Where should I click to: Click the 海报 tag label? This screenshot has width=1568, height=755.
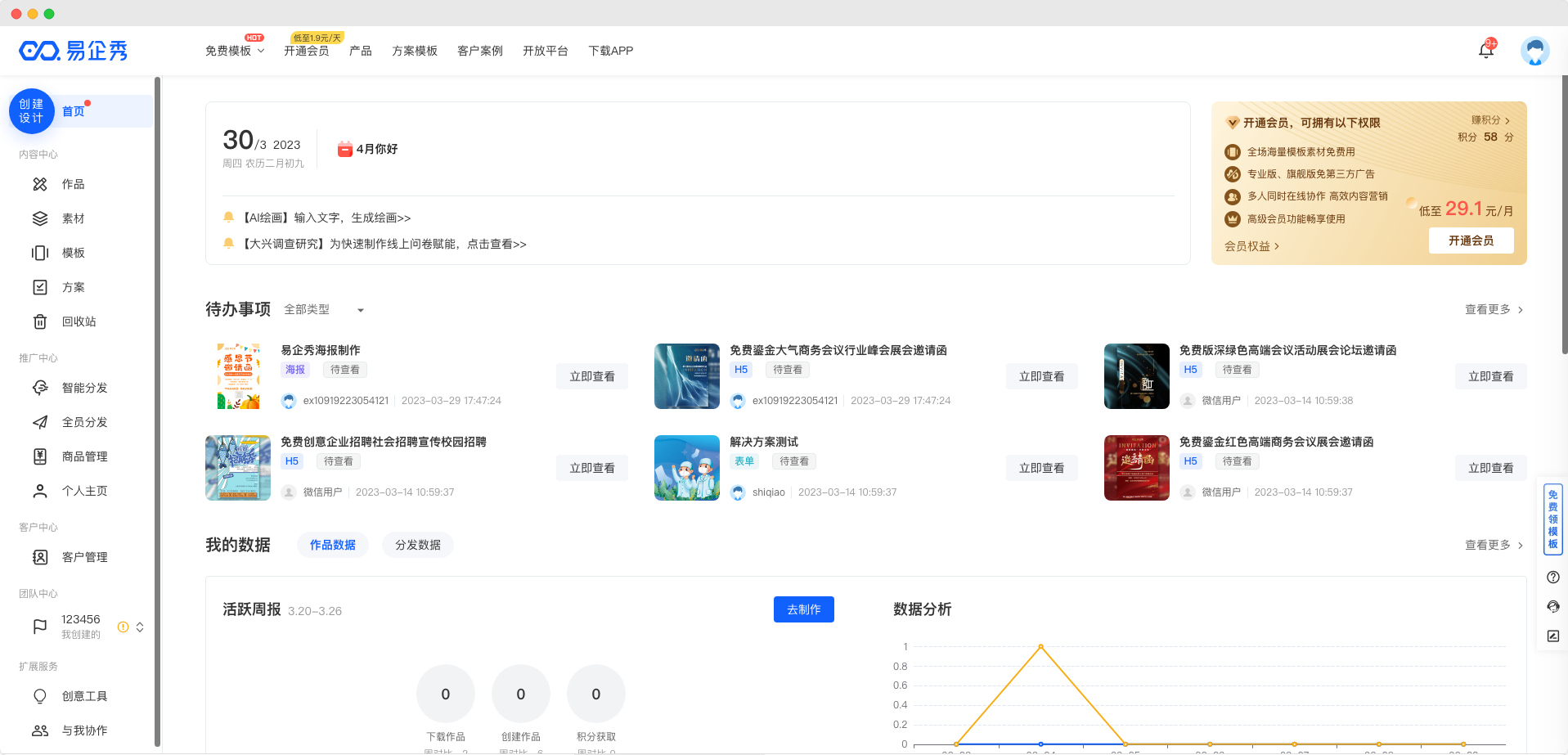click(295, 370)
